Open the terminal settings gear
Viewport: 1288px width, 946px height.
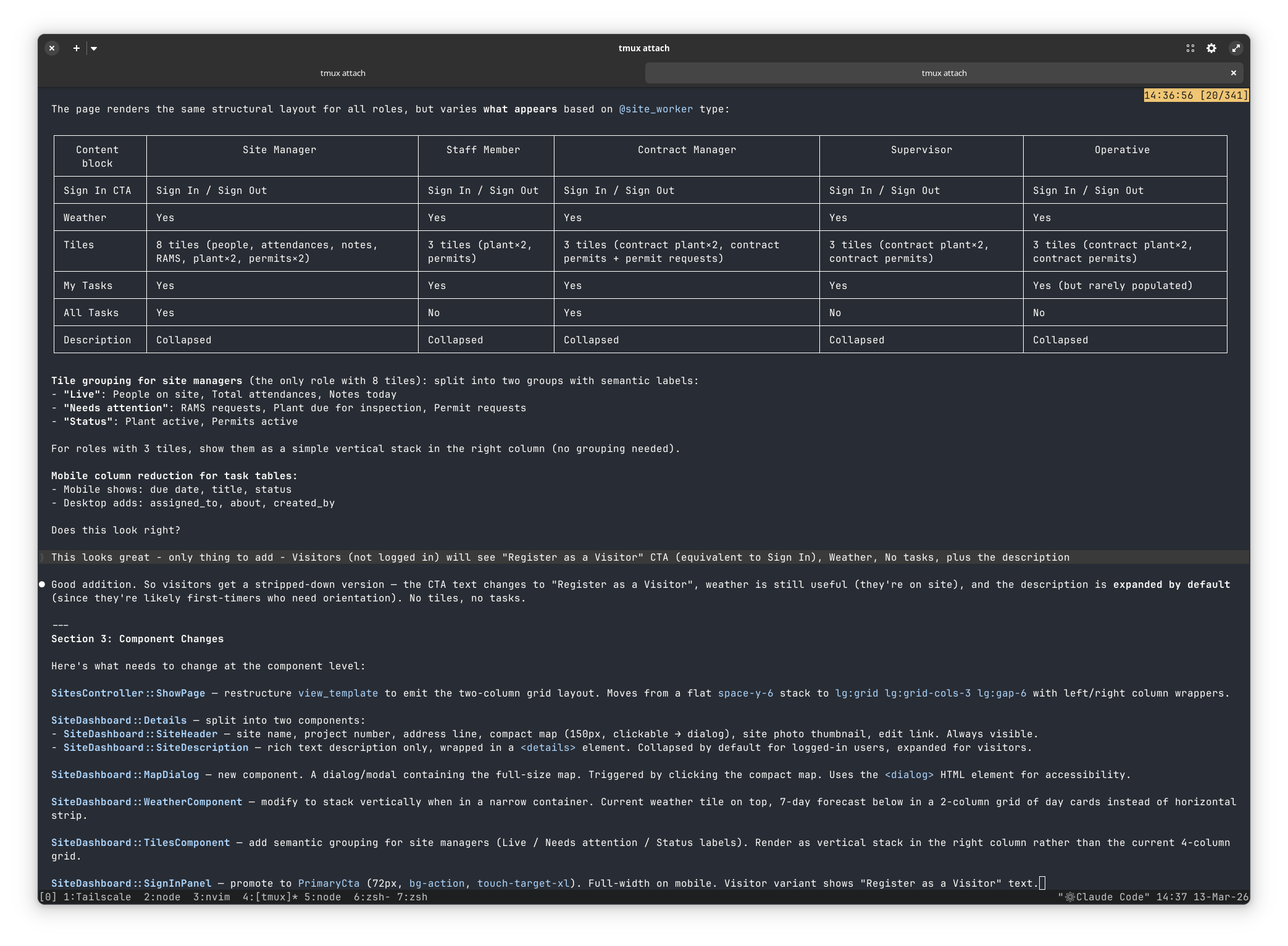click(1212, 48)
